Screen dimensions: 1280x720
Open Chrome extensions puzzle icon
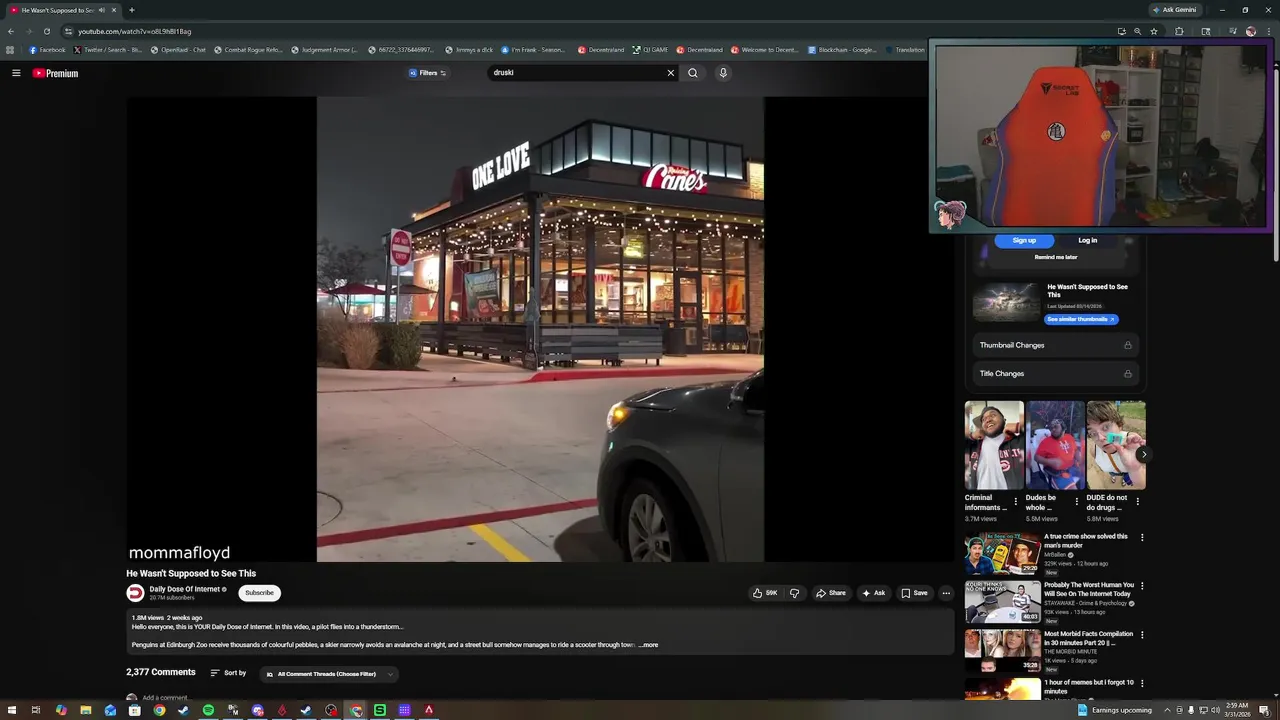click(x=1179, y=31)
